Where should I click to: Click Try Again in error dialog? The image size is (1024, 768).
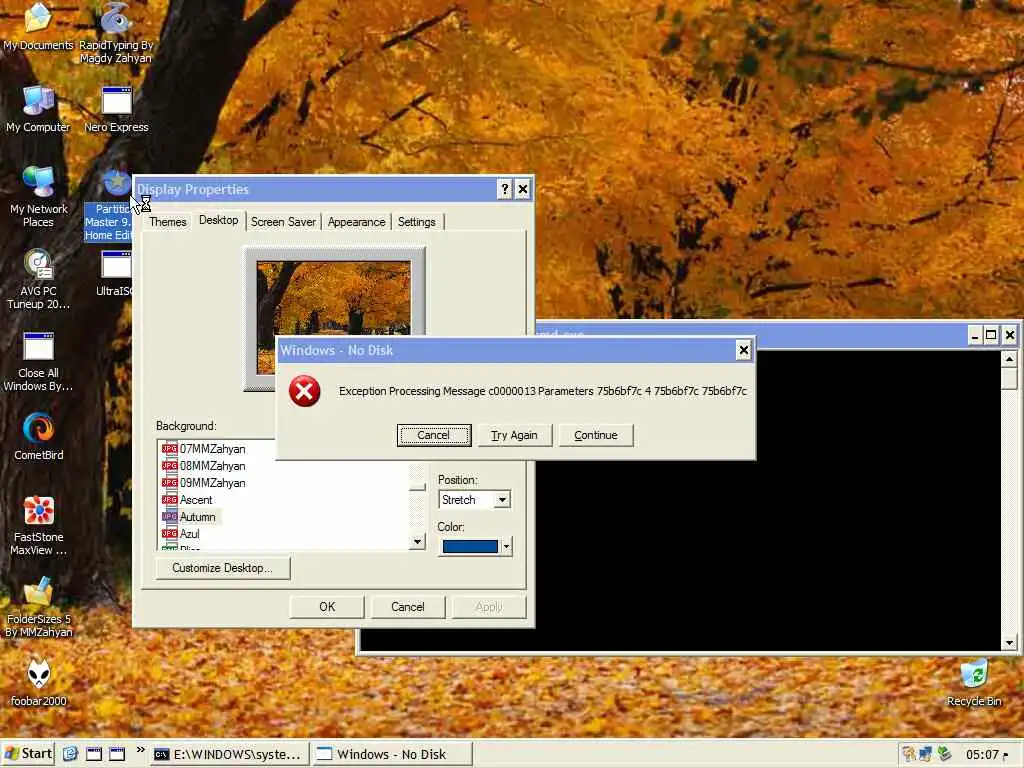tap(515, 435)
